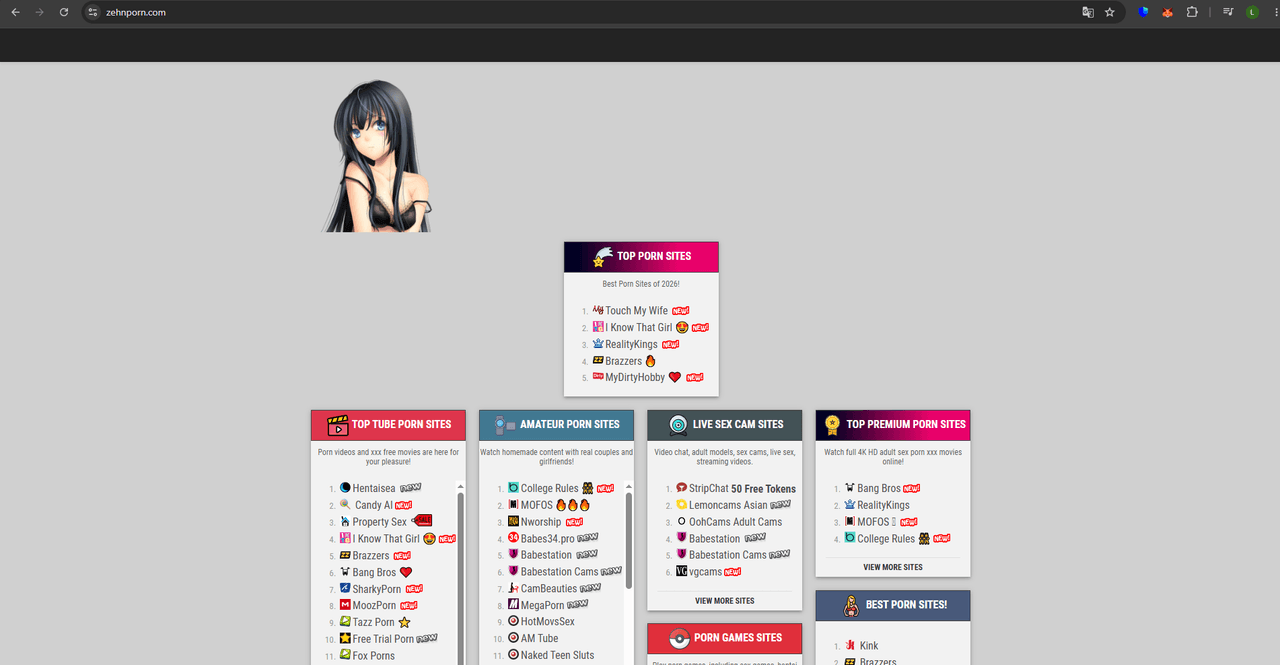Reload the page with the refresh icon
Viewport: 1280px width, 665px height.
click(64, 12)
